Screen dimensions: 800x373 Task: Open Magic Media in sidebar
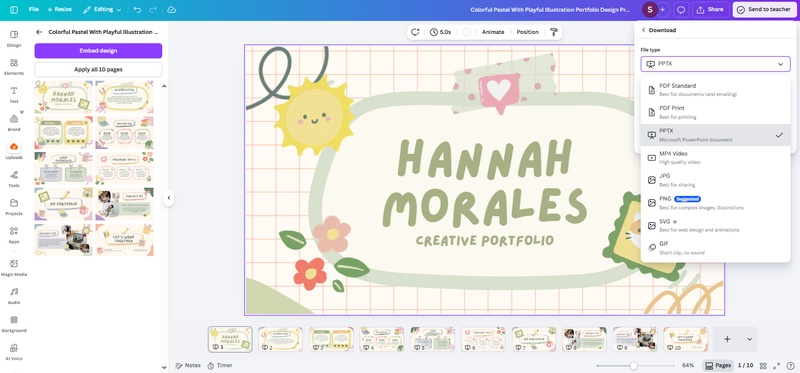coord(14,267)
